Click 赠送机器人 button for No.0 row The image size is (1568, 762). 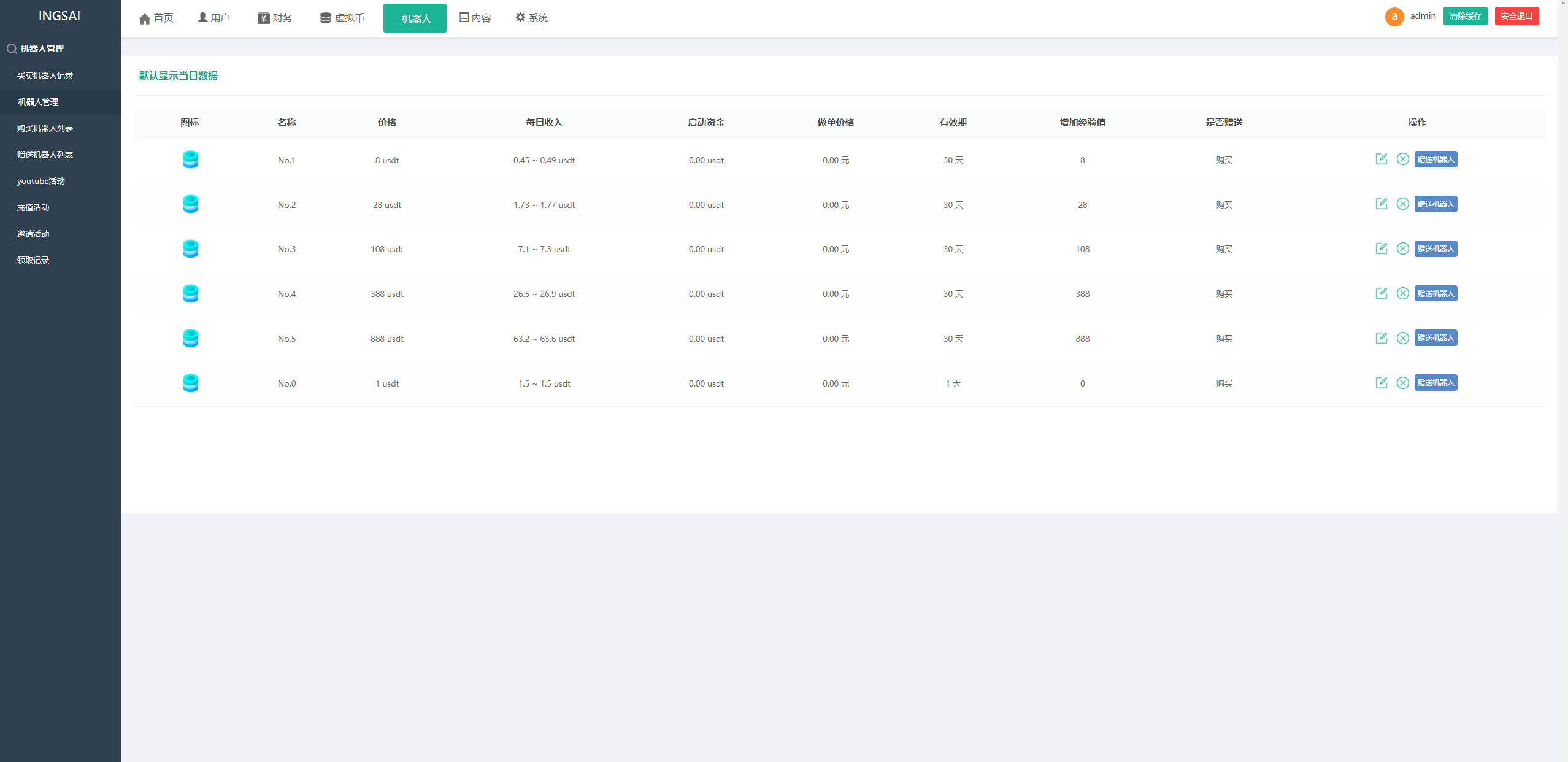click(x=1435, y=383)
